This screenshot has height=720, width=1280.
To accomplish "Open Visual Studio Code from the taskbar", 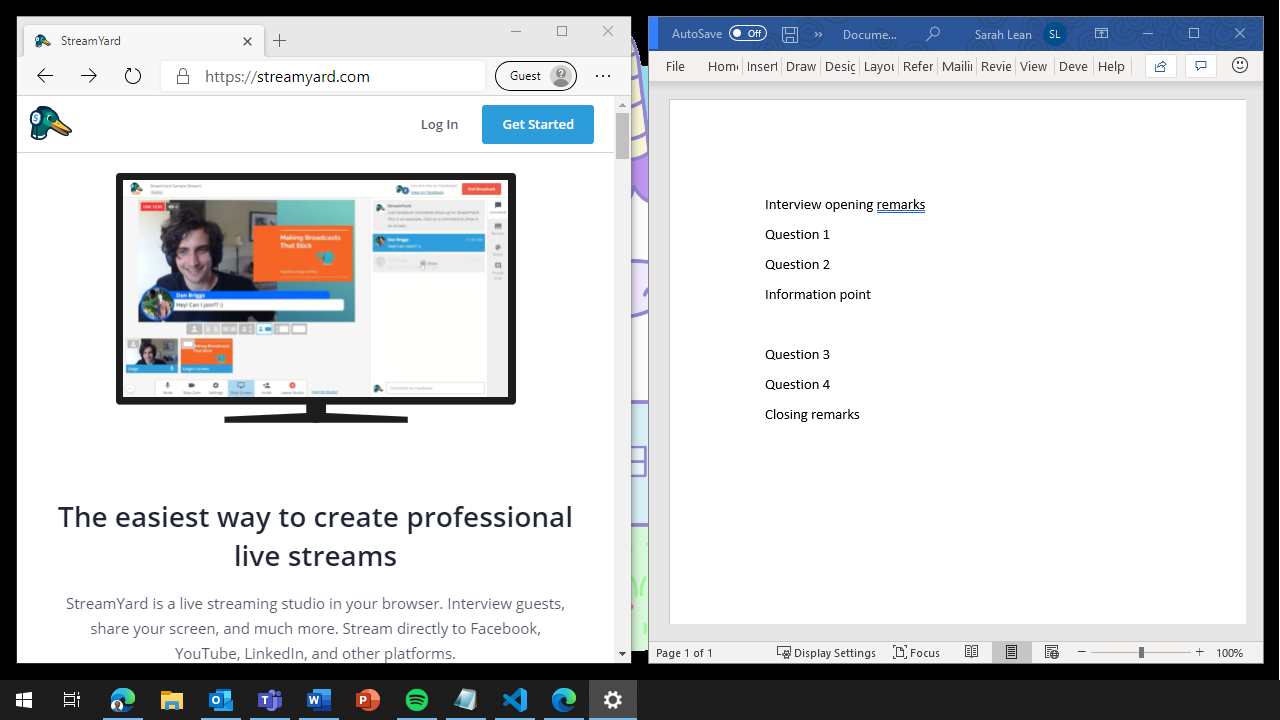I will tap(515, 700).
